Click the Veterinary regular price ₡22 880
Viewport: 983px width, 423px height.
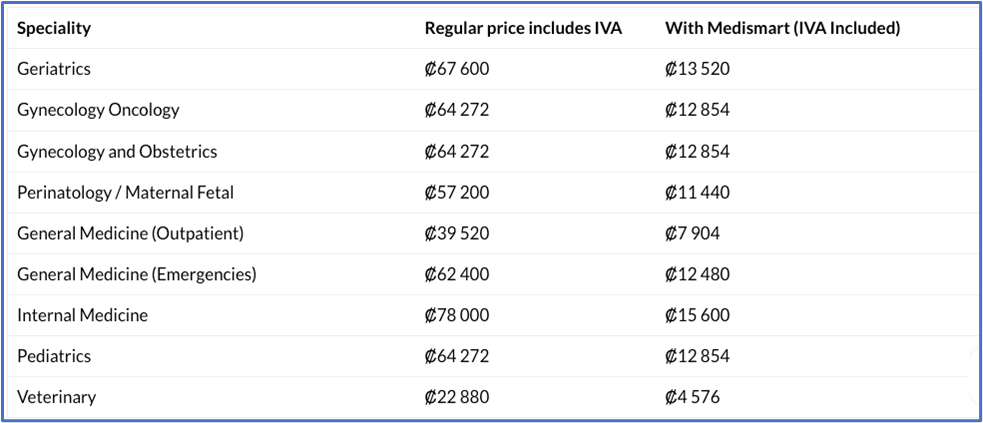coord(457,397)
